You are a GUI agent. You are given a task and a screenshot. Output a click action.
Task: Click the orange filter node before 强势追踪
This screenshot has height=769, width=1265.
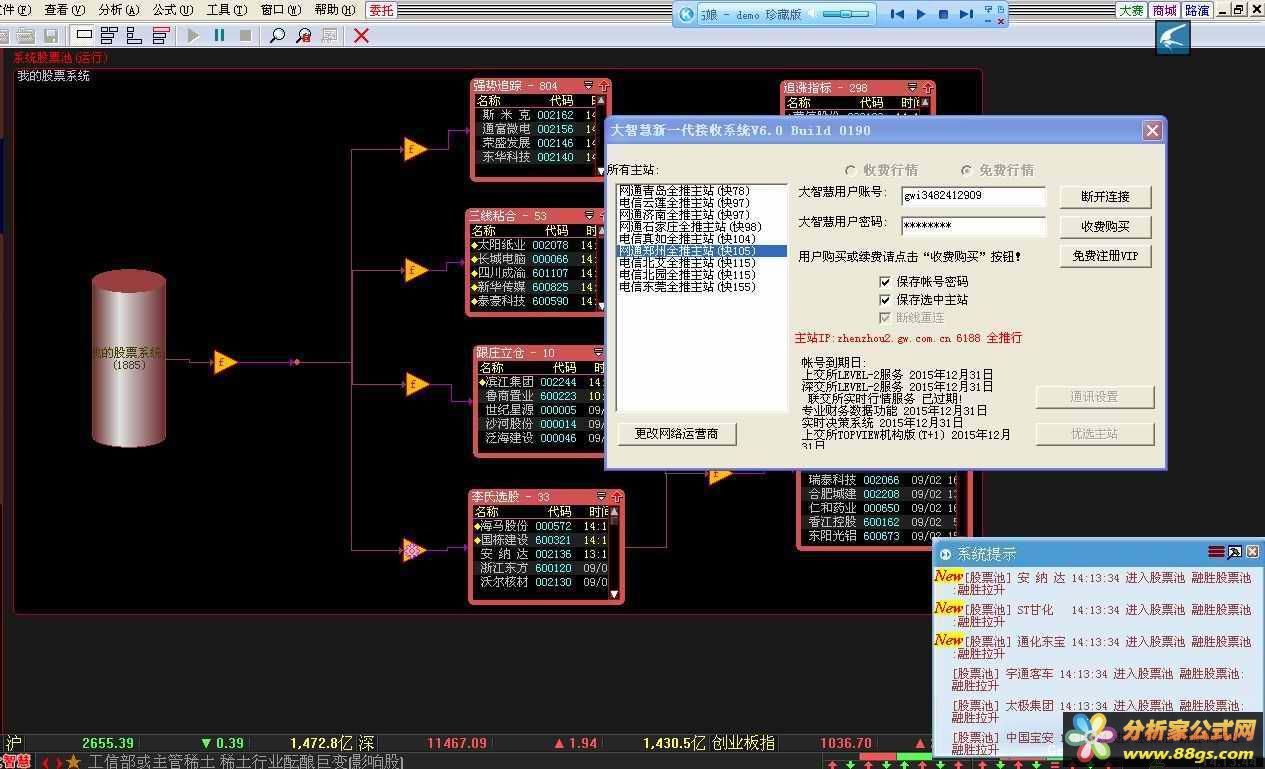[x=414, y=150]
